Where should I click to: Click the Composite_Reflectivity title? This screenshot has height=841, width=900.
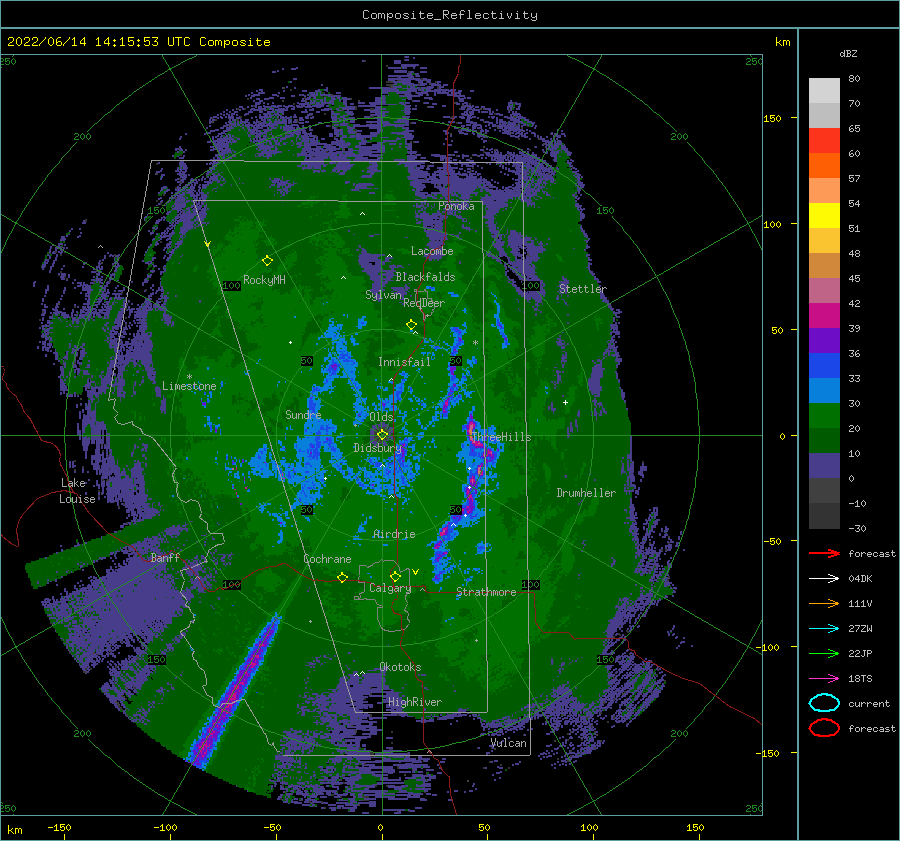[x=449, y=15]
